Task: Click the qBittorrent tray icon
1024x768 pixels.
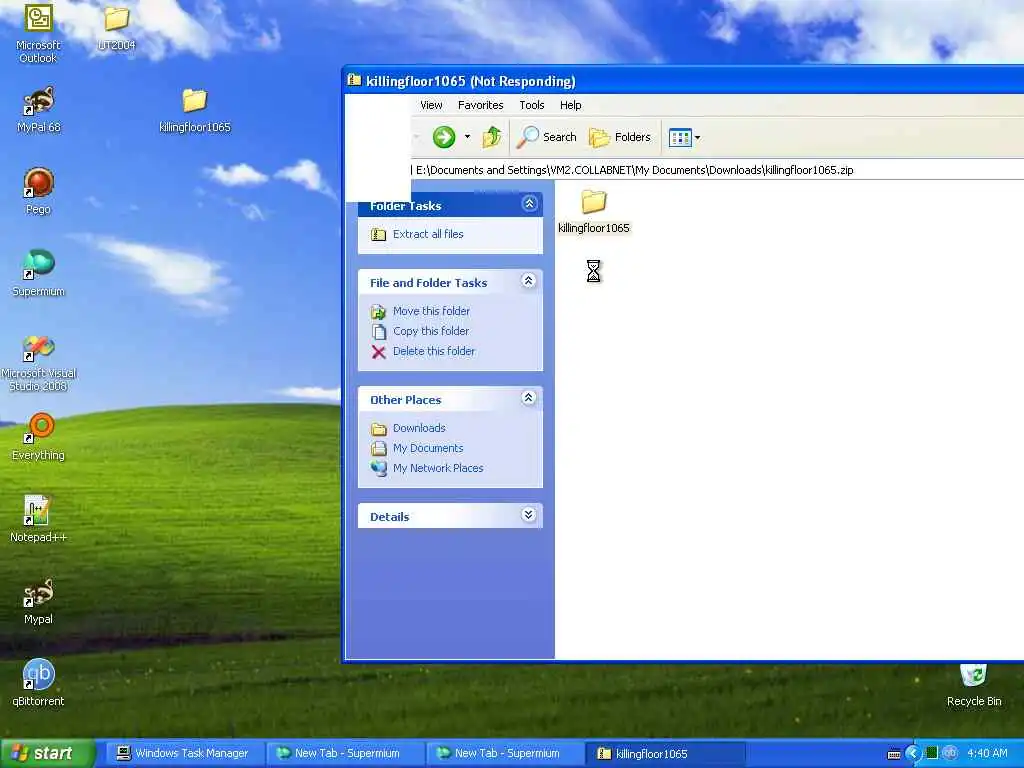Action: point(950,753)
